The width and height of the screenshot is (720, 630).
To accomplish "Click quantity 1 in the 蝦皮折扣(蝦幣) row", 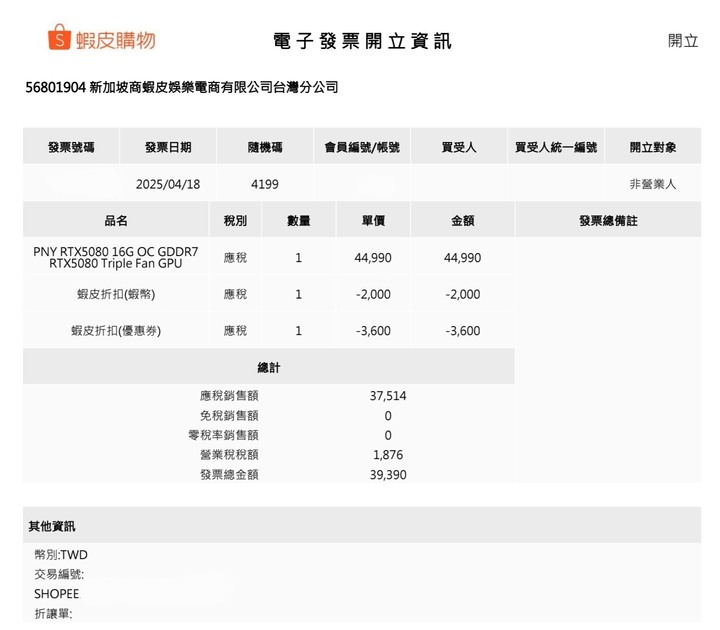I will pyautogui.click(x=298, y=294).
